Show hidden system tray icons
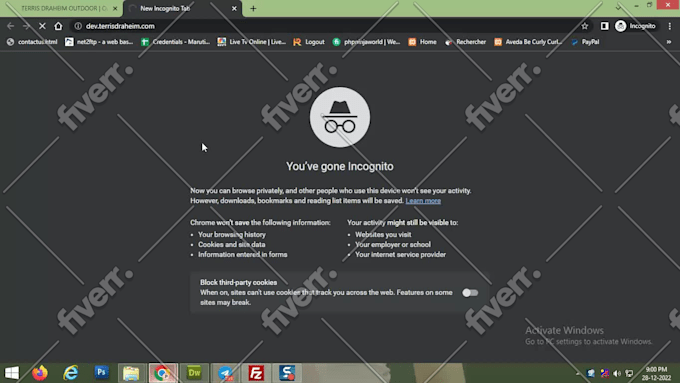Image resolution: width=680 pixels, height=383 pixels. click(x=578, y=373)
